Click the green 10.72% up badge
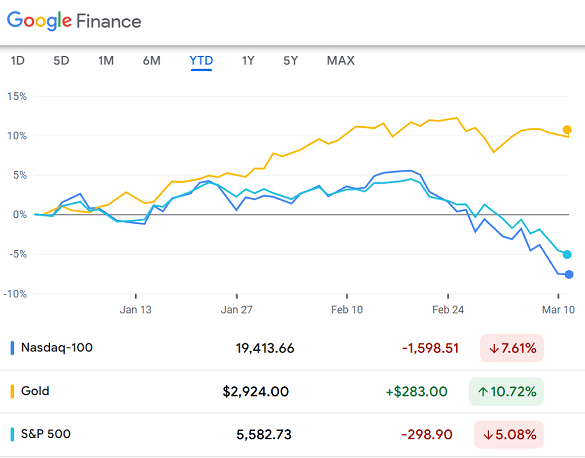The height and width of the screenshot is (458, 585). (506, 392)
